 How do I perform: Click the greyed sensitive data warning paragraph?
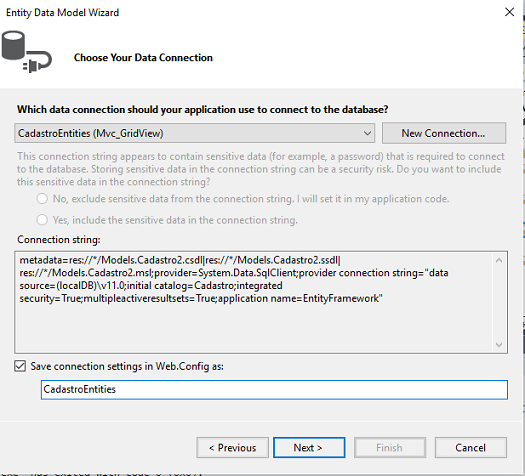tap(260, 169)
